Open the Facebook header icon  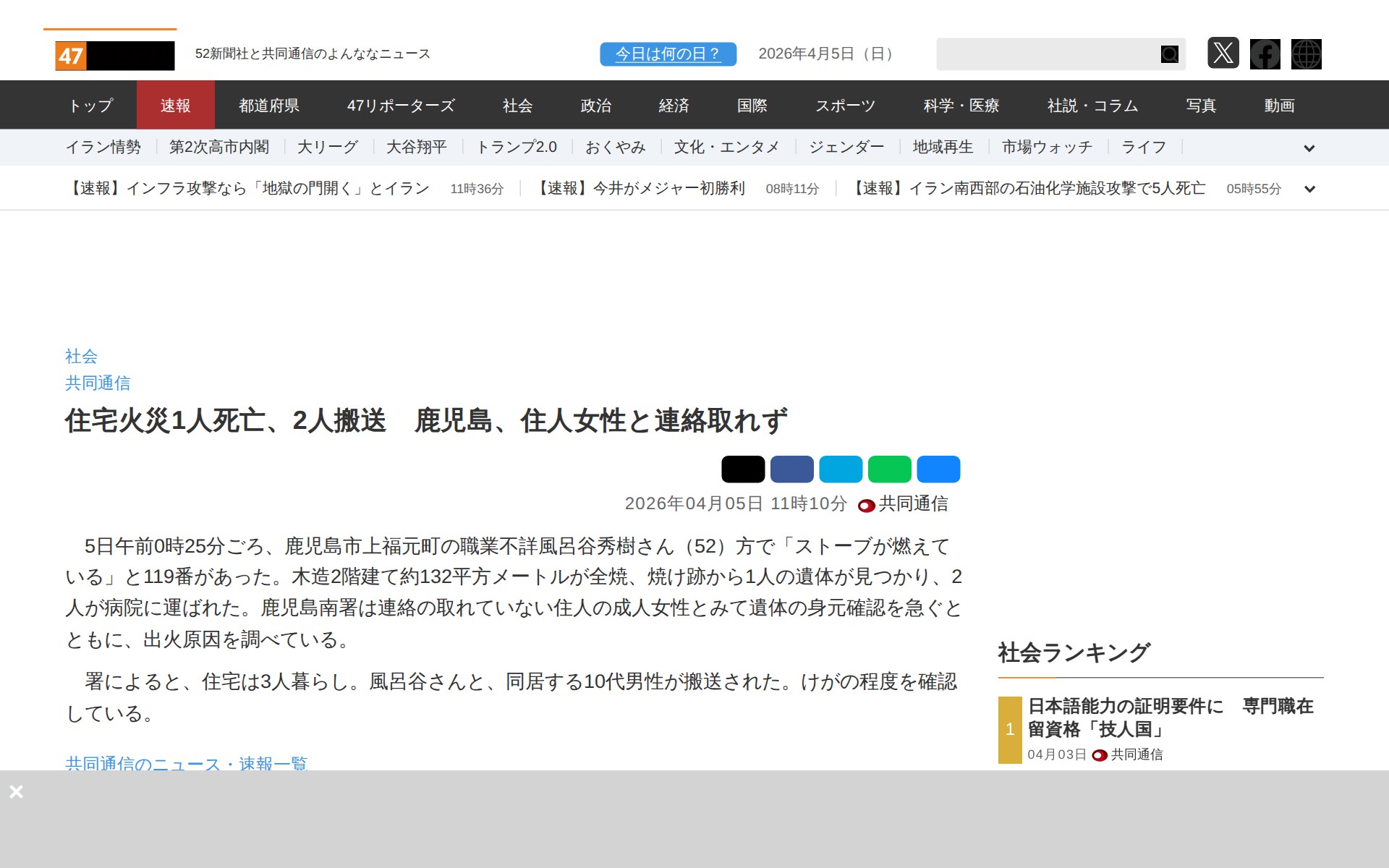[1265, 54]
